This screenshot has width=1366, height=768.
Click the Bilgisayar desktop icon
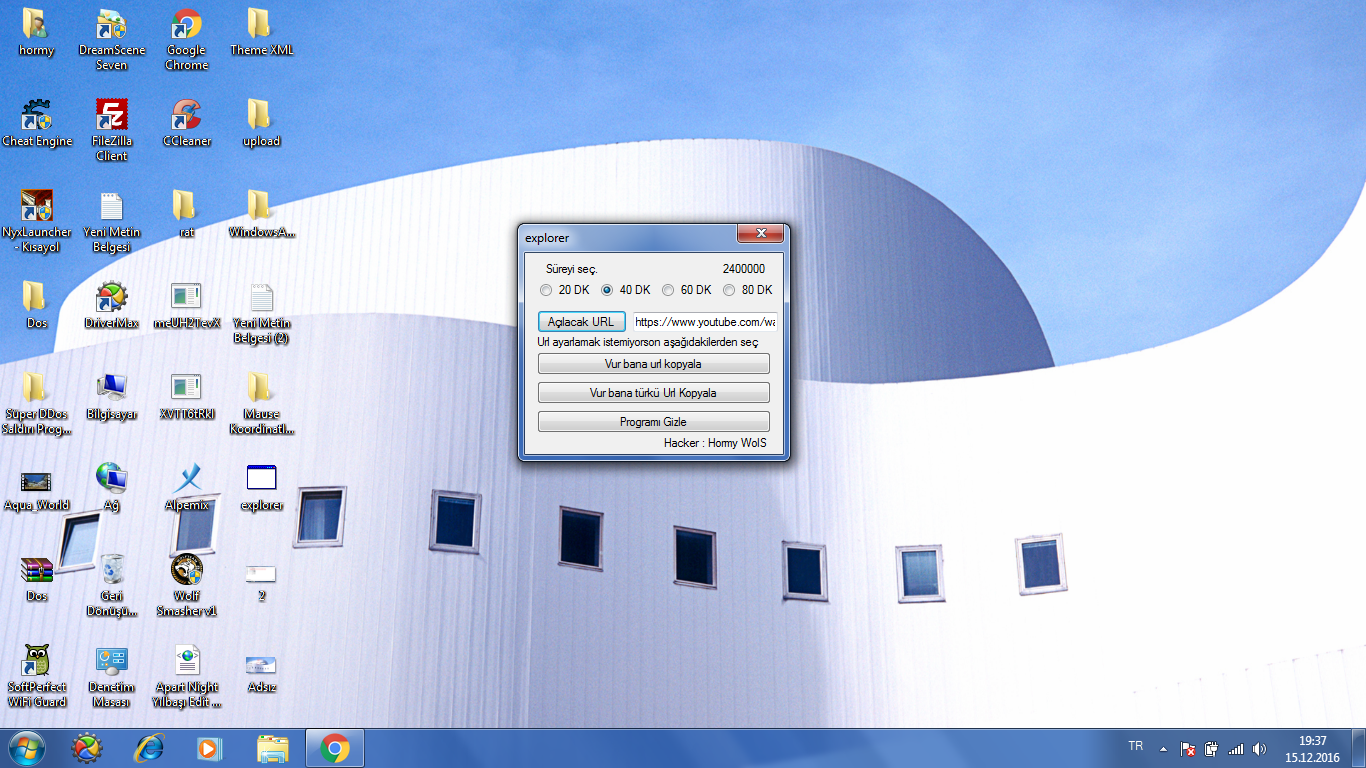point(112,397)
